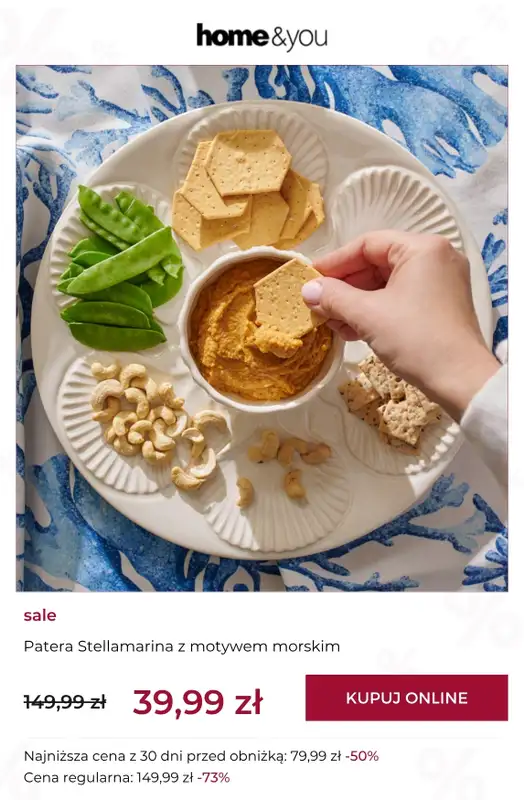Click the stacked hexagonal crackers at top
The width and height of the screenshot is (524, 800).
pos(248,191)
